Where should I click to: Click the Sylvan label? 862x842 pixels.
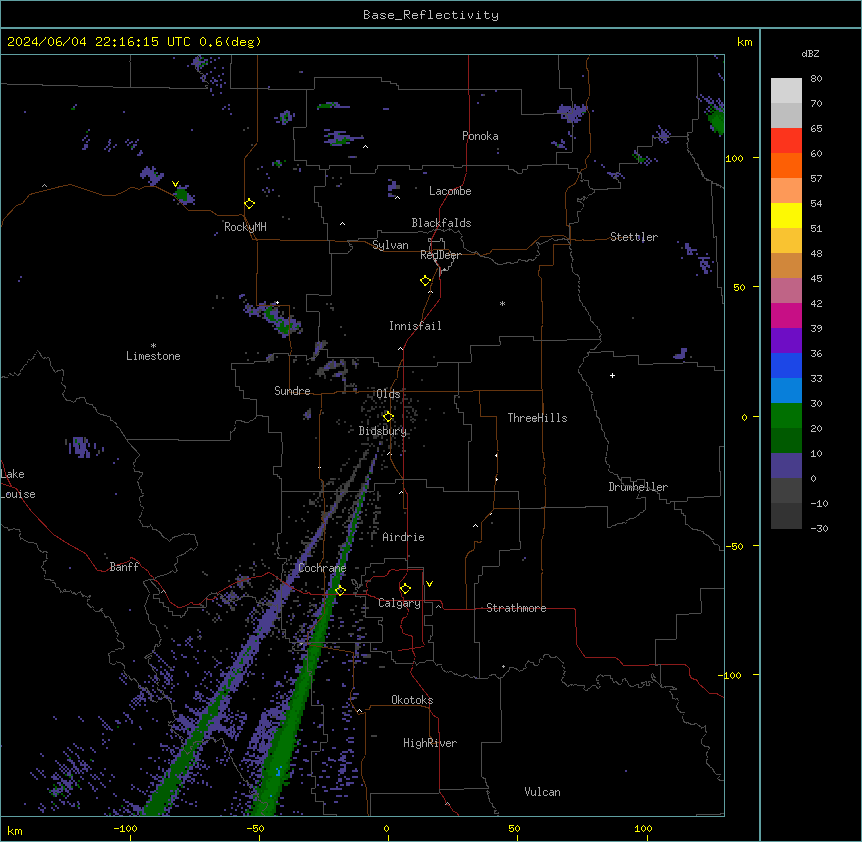tap(390, 245)
